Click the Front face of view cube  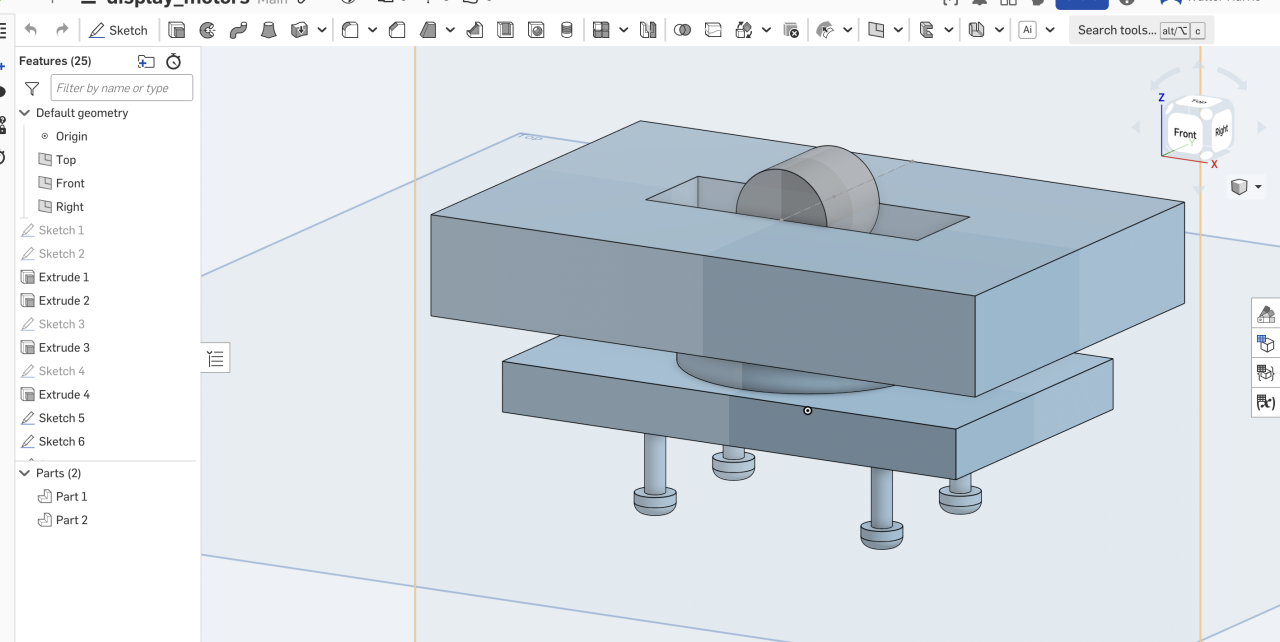(x=1185, y=133)
